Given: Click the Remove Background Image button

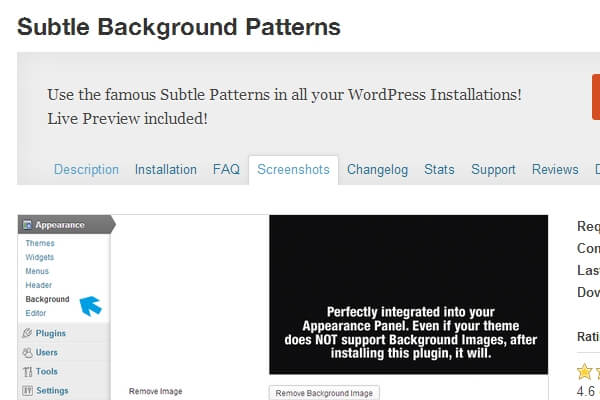Looking at the screenshot, I should coord(324,393).
